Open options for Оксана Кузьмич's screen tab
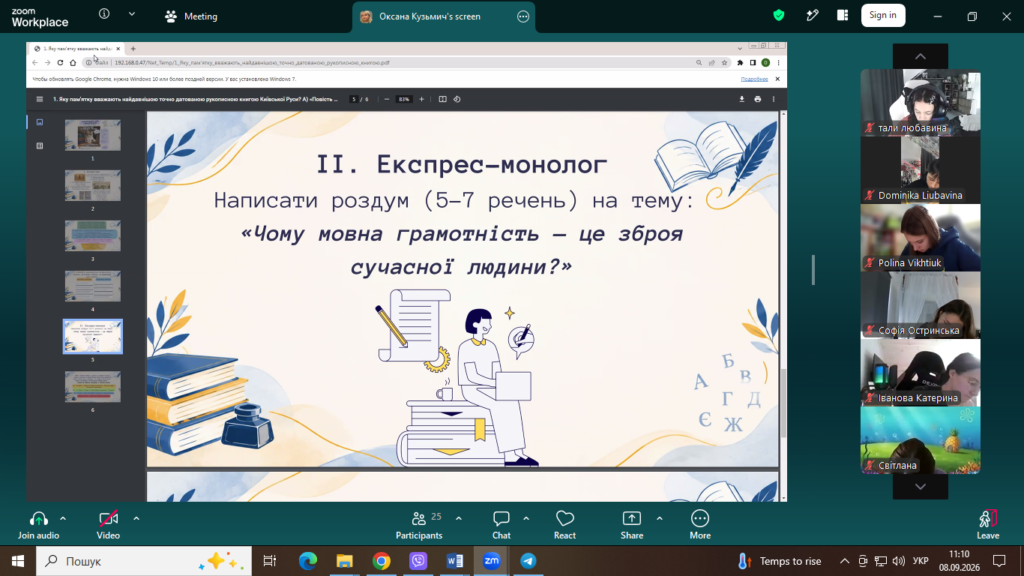The image size is (1024, 576). [523, 17]
